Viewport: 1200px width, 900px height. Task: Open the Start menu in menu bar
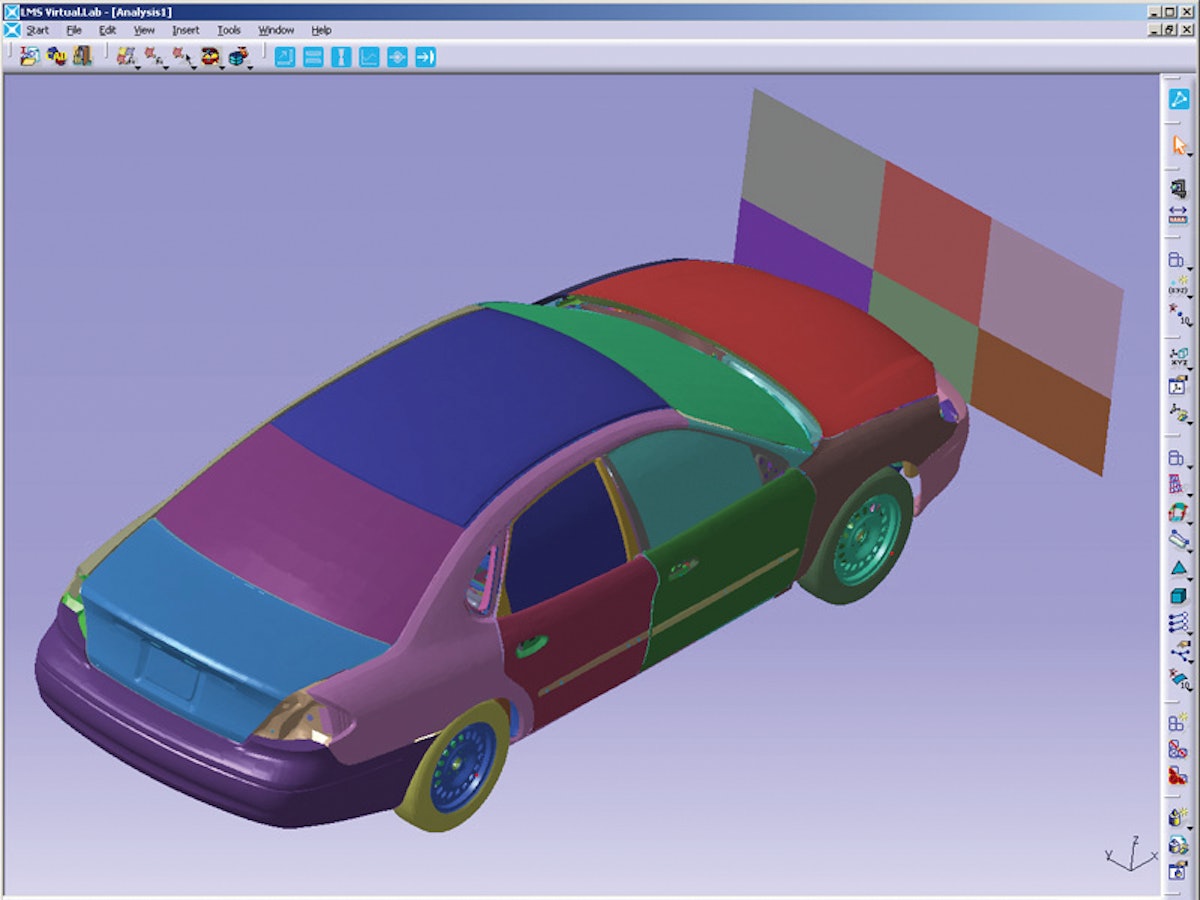click(x=37, y=30)
